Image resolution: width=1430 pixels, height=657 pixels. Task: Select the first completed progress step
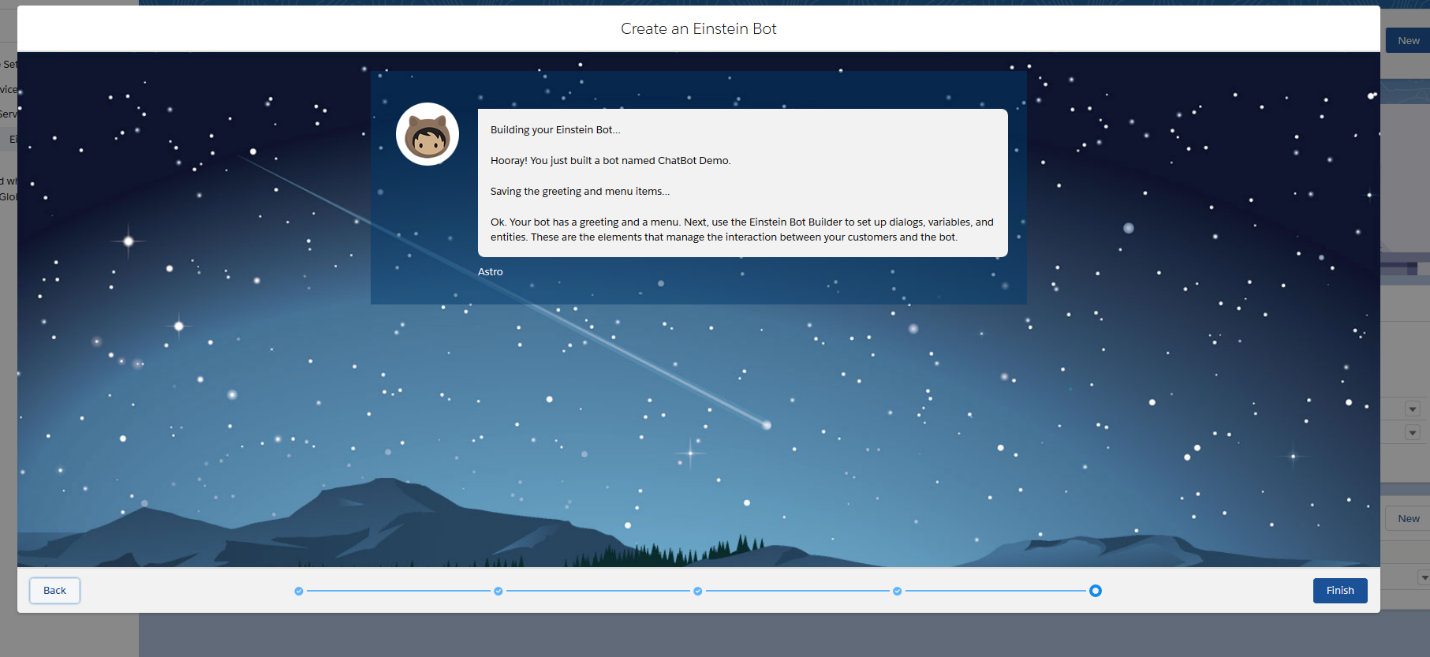point(299,591)
